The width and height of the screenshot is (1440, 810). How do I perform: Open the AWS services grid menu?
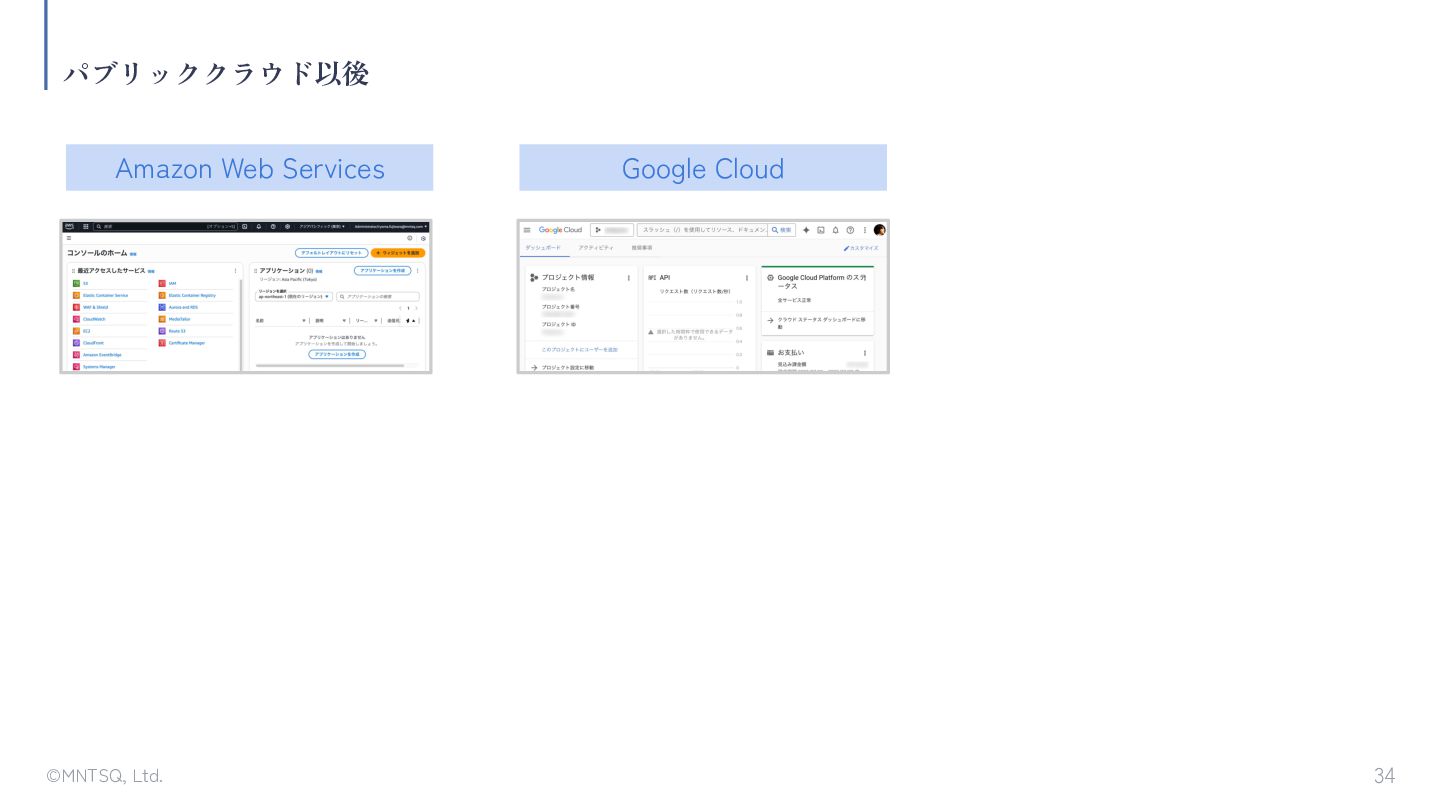coord(86,226)
